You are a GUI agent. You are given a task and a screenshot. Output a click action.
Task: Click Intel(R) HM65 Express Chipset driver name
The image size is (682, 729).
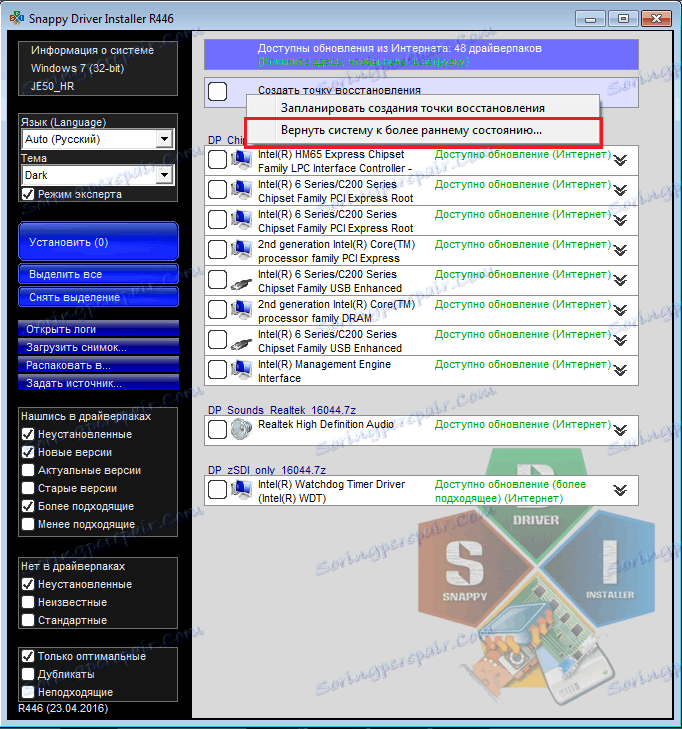tap(335, 161)
